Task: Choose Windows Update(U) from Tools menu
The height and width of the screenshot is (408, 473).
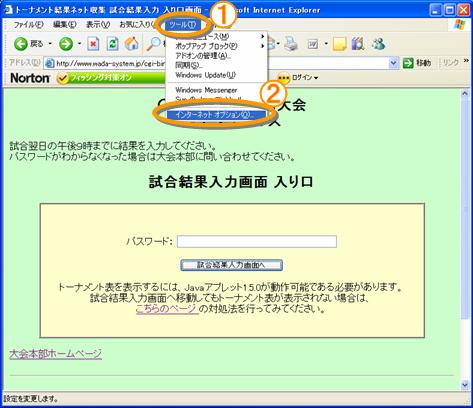Action: click(205, 75)
